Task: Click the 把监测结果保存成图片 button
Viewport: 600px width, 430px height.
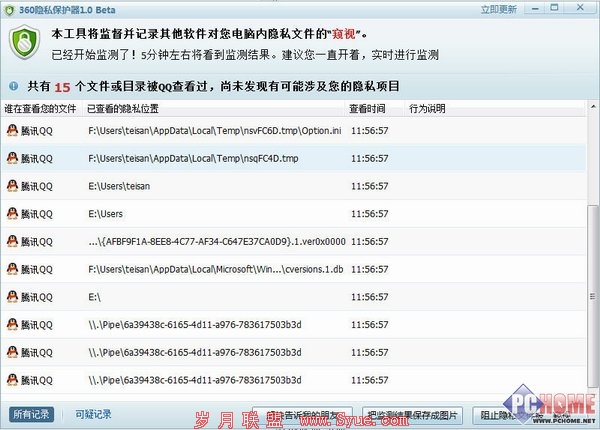Action: tap(412, 415)
